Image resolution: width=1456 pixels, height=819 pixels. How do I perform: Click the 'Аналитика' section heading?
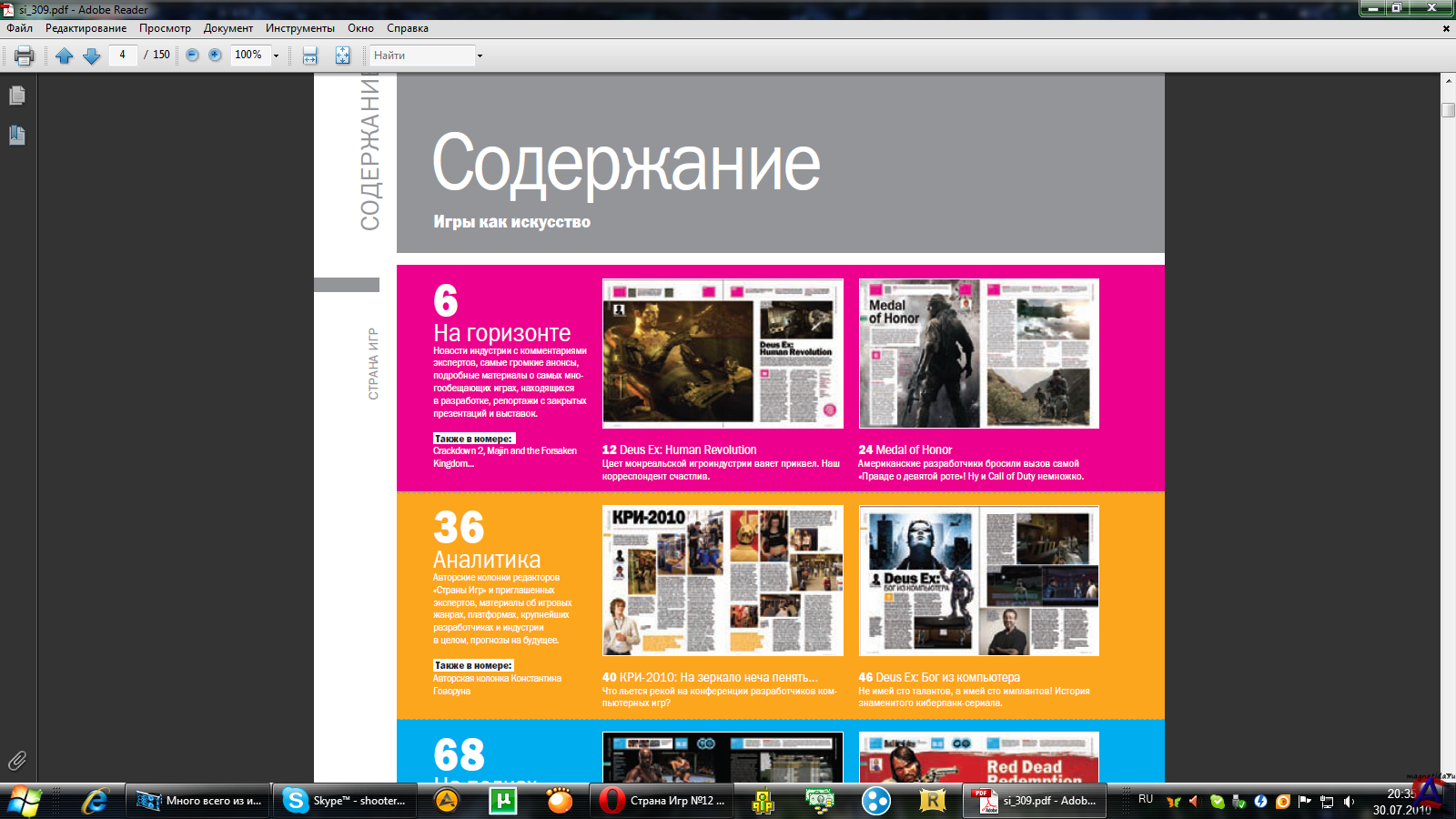pos(487,560)
